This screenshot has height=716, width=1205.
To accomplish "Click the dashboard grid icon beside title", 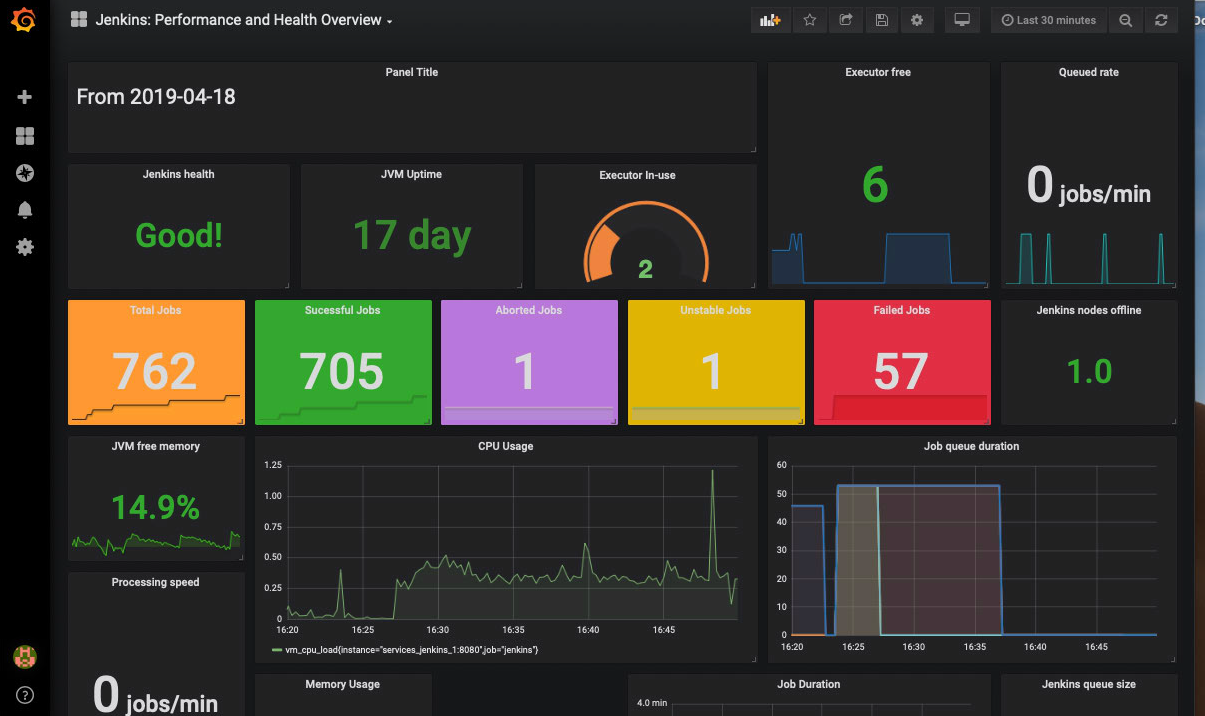I will [79, 20].
